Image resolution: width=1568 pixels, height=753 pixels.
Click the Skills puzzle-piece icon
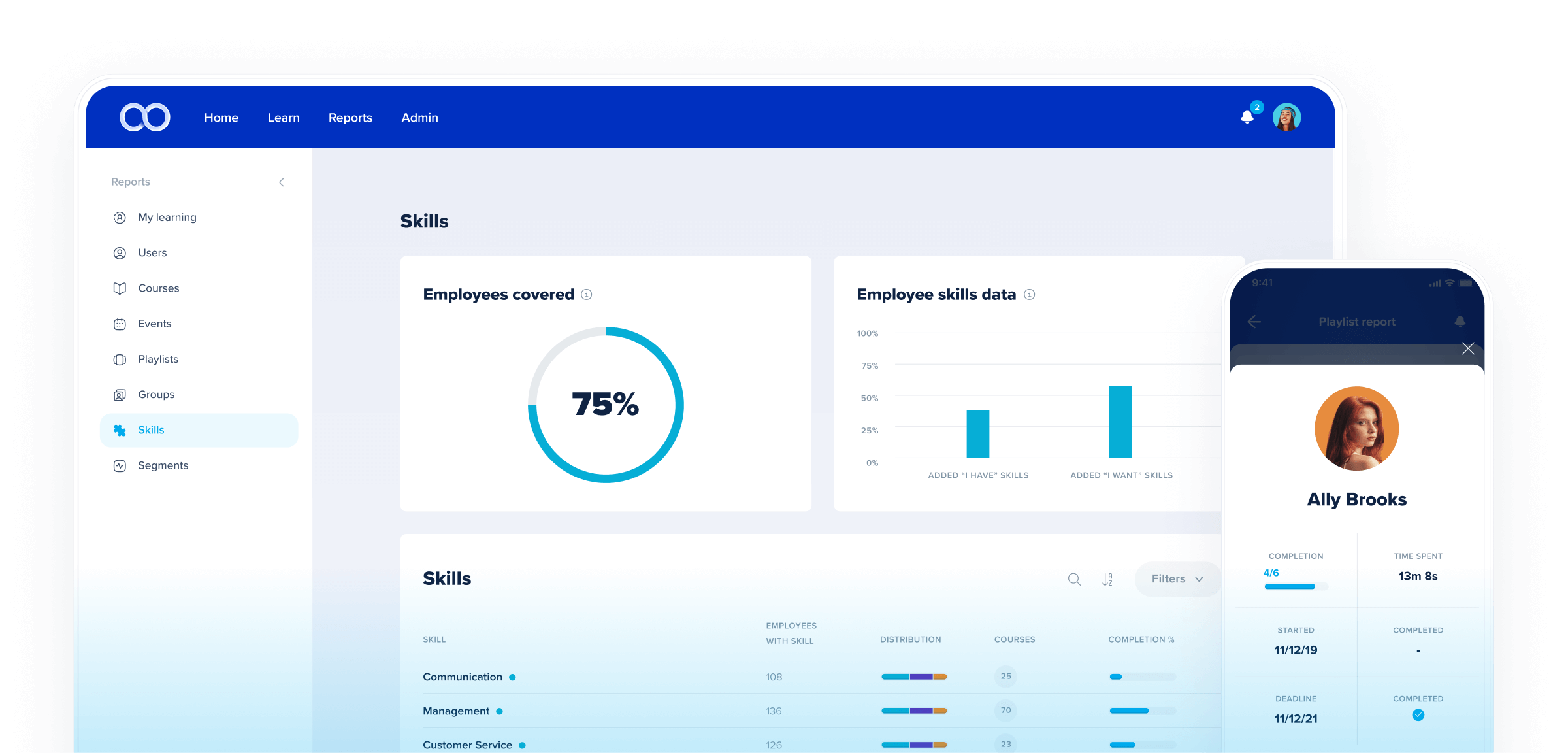(x=120, y=430)
